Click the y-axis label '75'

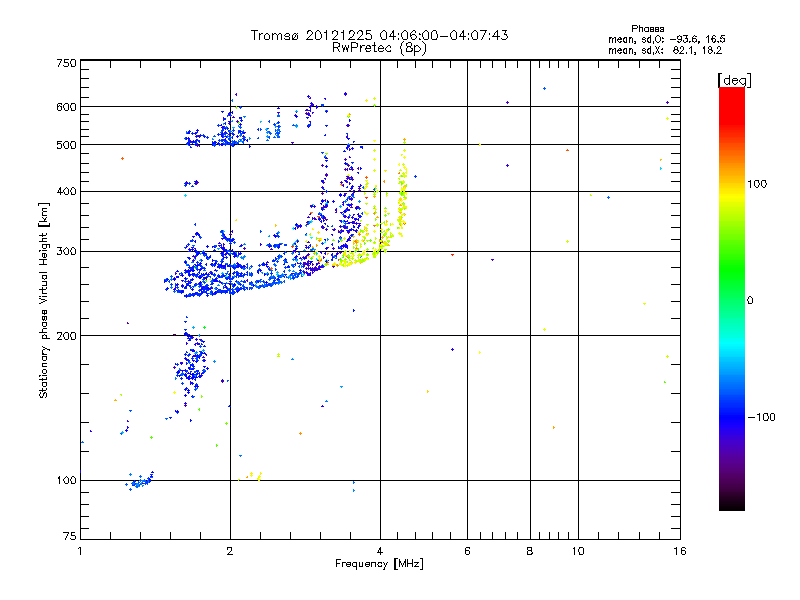point(70,536)
